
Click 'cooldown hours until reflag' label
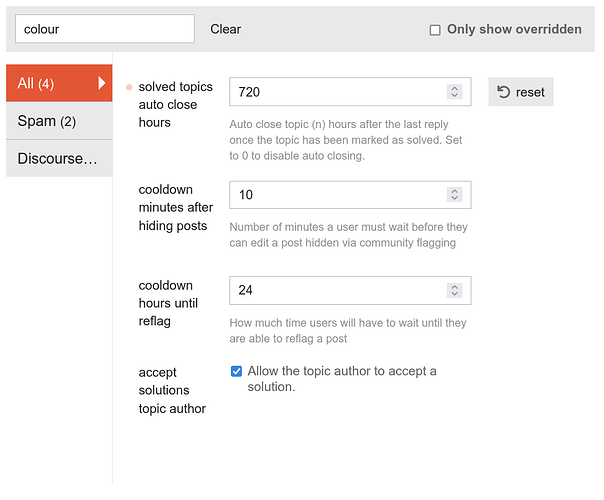(x=168, y=303)
